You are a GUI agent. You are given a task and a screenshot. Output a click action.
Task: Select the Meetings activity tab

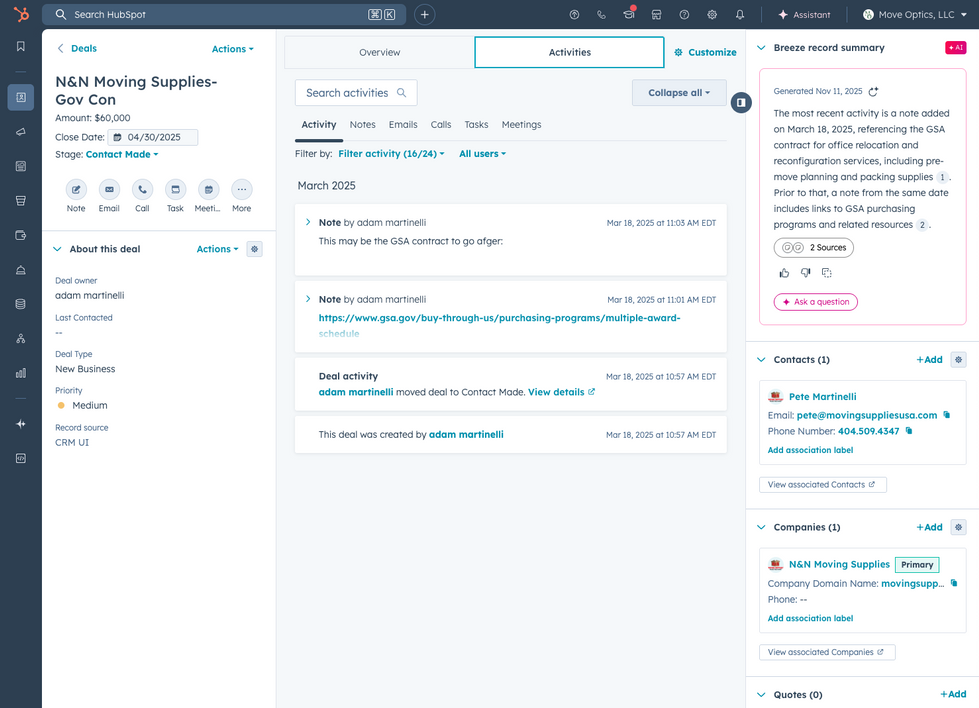(521, 125)
